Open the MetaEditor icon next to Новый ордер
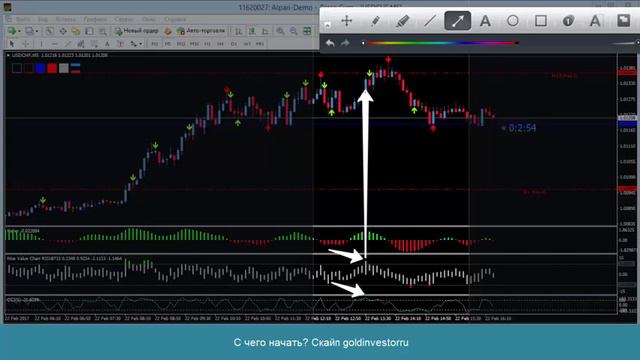This screenshot has height=360, width=640. 168,31
